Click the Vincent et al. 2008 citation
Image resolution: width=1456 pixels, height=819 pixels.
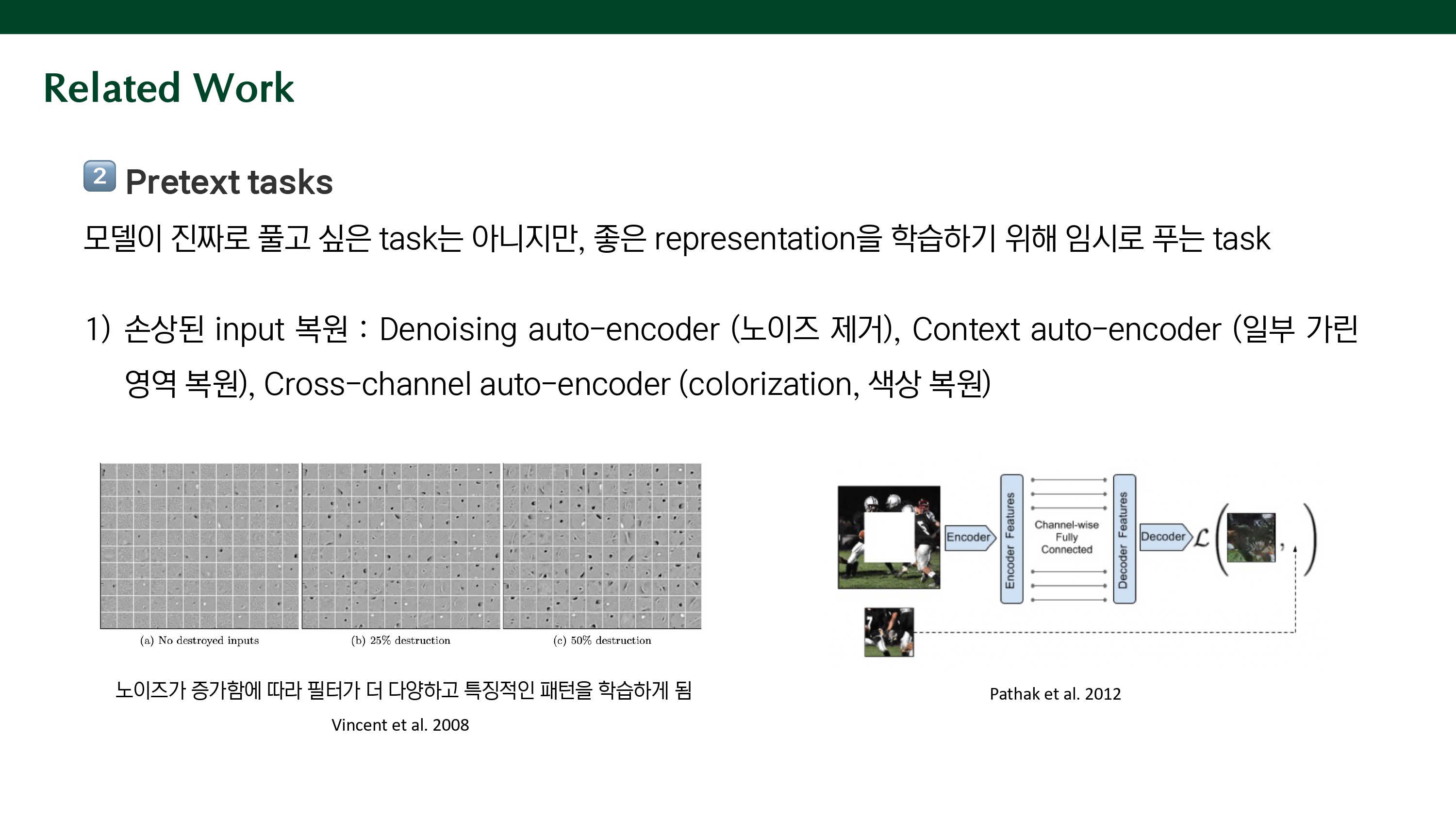[x=399, y=724]
